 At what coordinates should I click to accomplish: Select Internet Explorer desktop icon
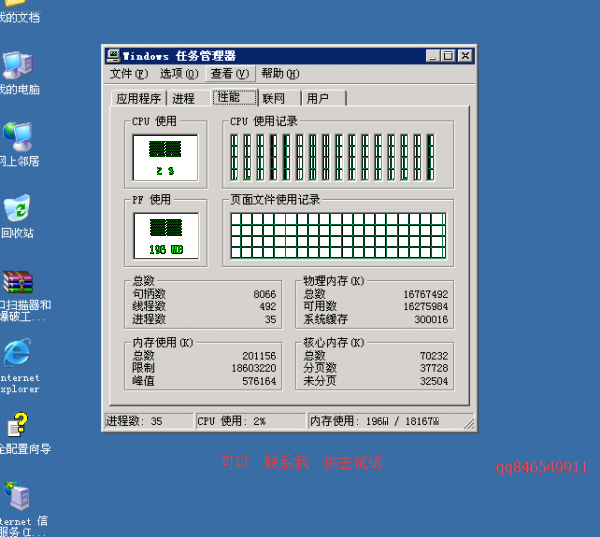(x=18, y=366)
